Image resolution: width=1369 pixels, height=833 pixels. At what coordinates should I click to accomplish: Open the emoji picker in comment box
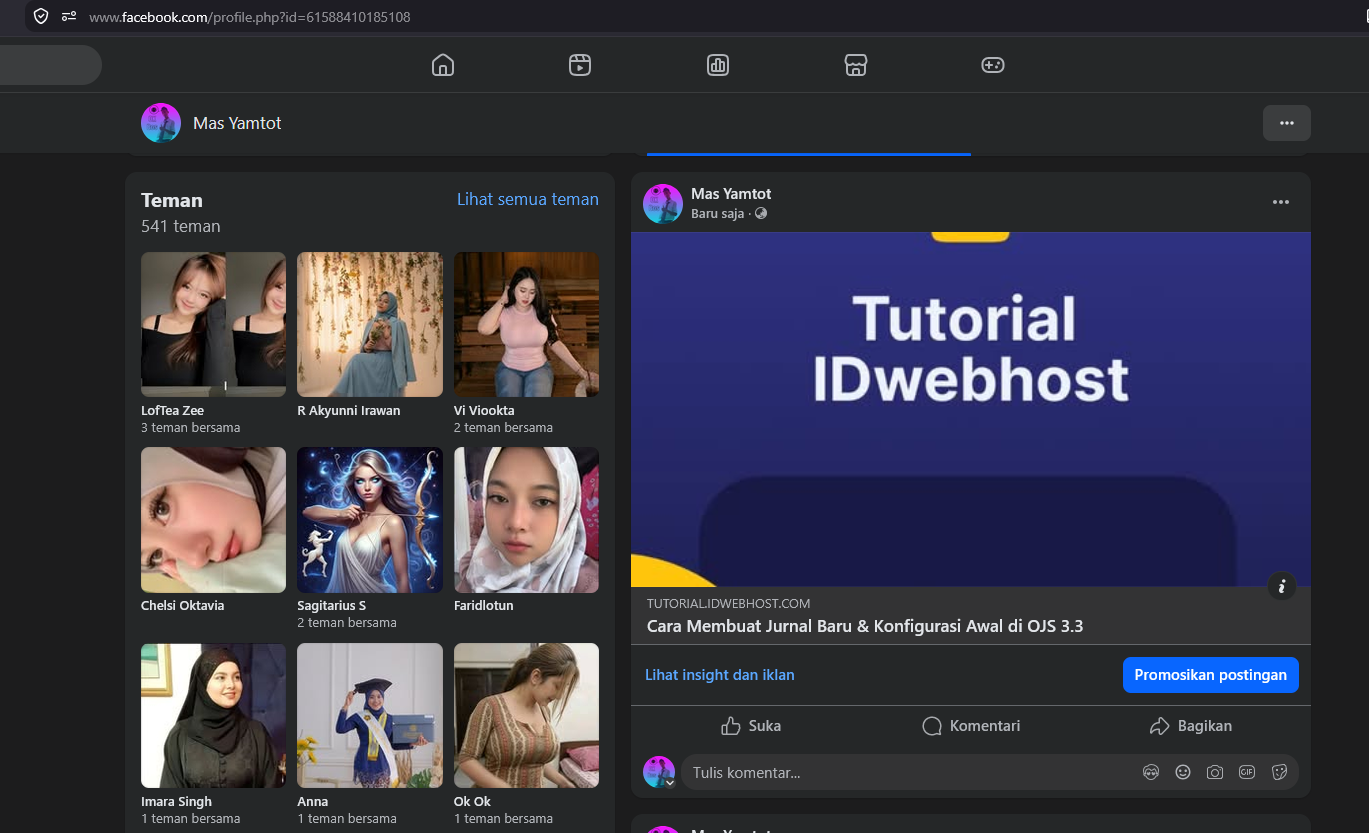[1183, 772]
